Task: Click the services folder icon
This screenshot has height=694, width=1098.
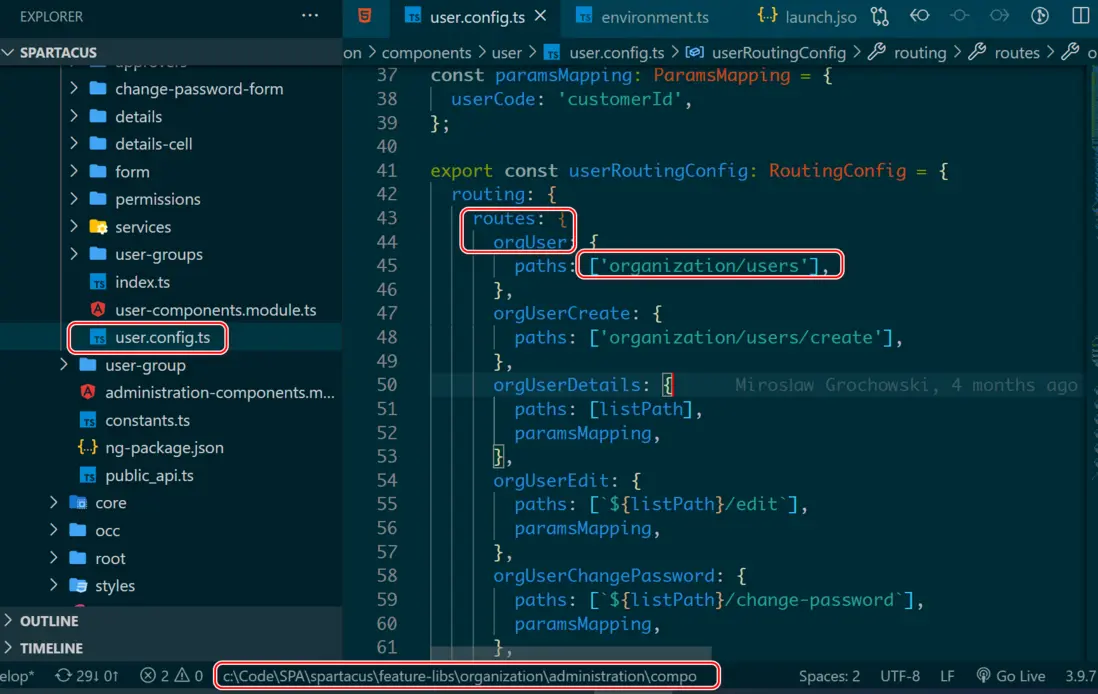Action: (x=98, y=227)
